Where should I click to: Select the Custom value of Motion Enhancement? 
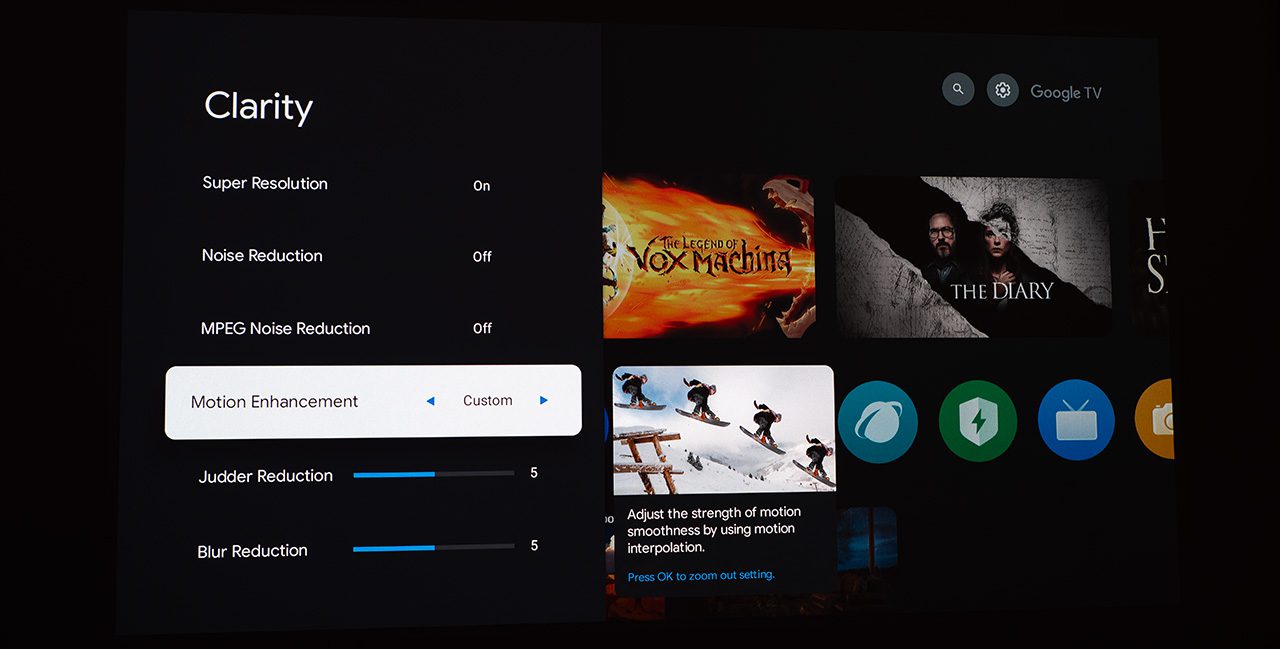pos(487,401)
